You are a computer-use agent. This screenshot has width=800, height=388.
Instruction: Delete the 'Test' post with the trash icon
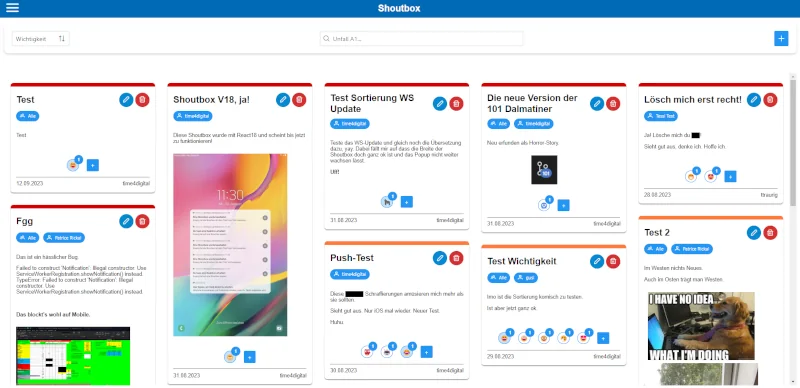click(x=142, y=100)
